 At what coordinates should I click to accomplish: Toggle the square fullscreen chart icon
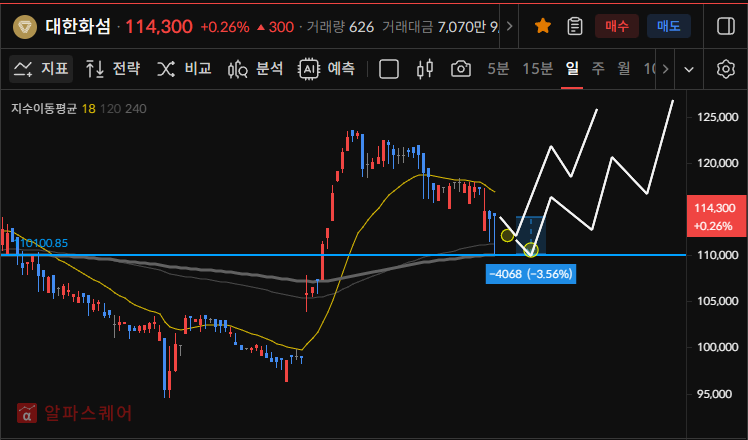coord(389,69)
